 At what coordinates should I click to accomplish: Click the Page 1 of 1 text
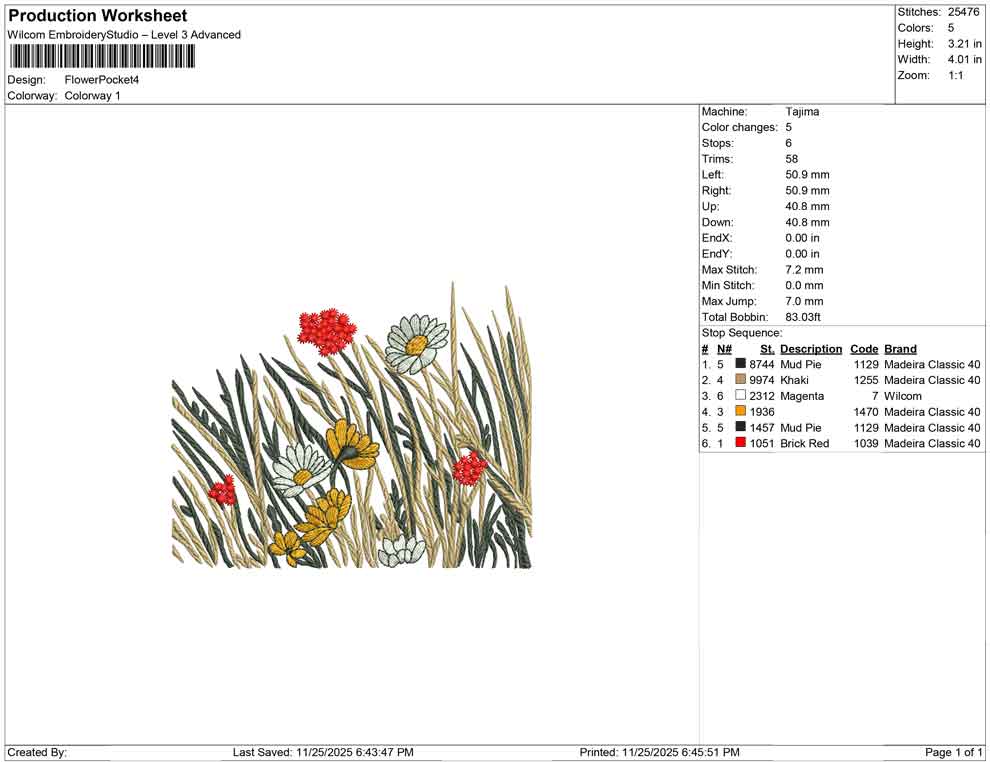tap(953, 752)
